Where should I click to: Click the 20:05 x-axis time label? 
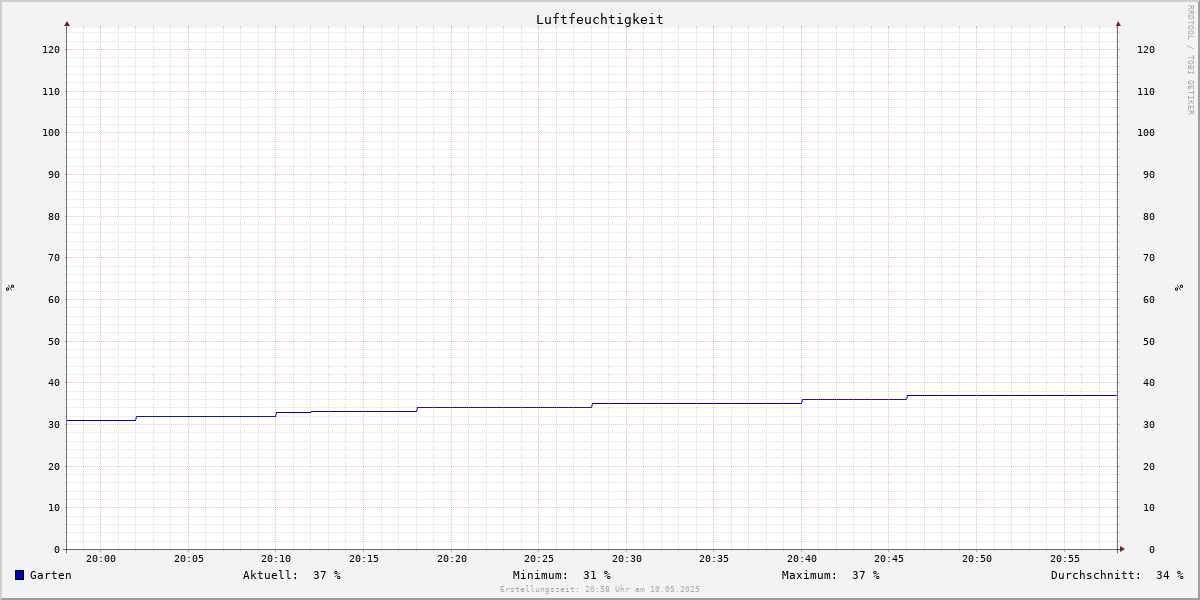tap(189, 559)
